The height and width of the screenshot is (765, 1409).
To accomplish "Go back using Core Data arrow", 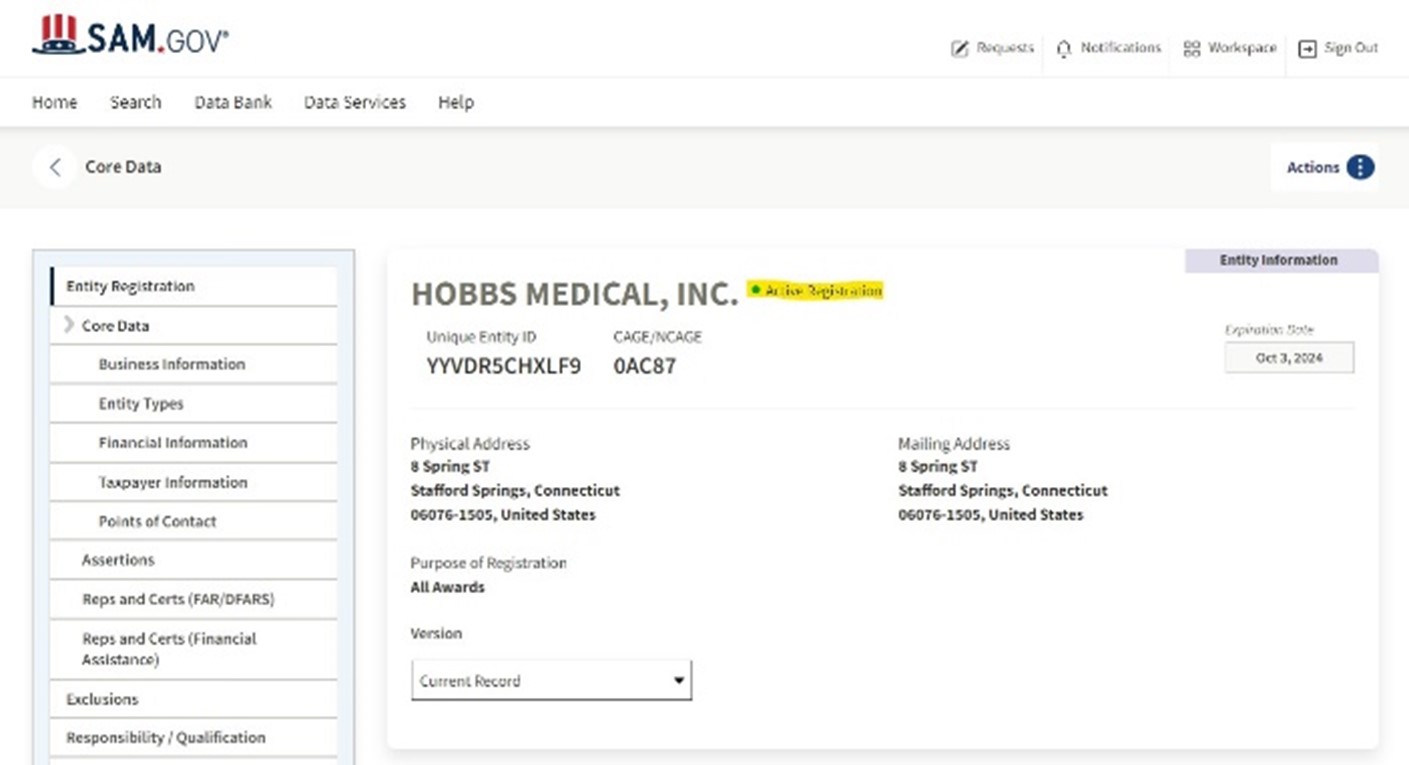I will 55,167.
